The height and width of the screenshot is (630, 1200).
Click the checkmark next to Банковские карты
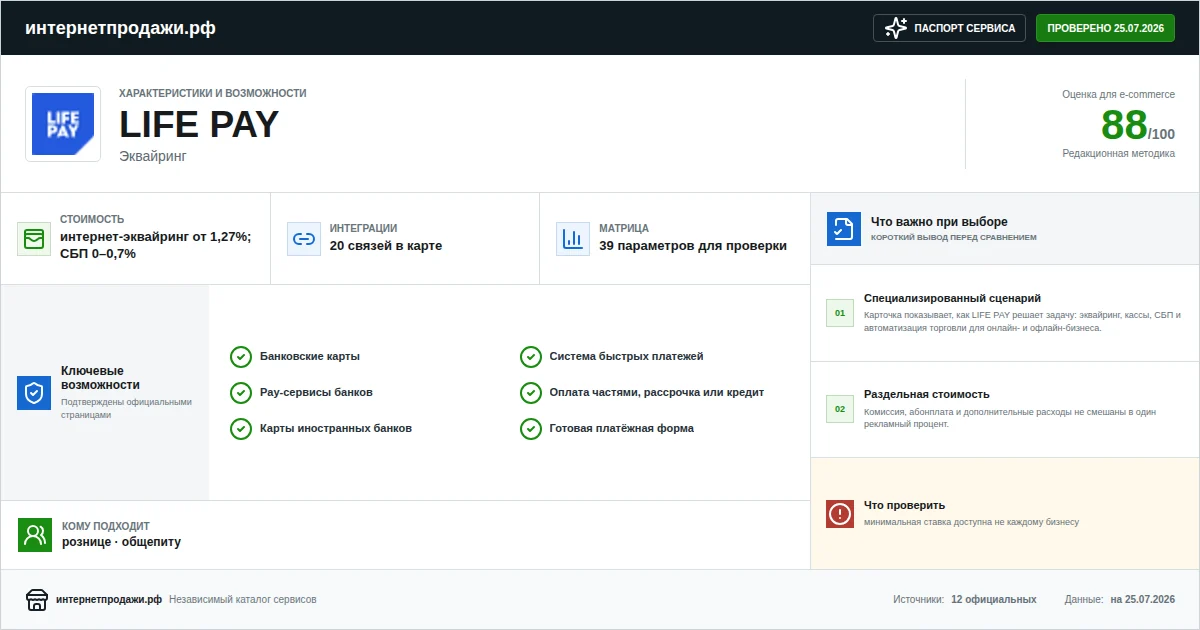(240, 357)
